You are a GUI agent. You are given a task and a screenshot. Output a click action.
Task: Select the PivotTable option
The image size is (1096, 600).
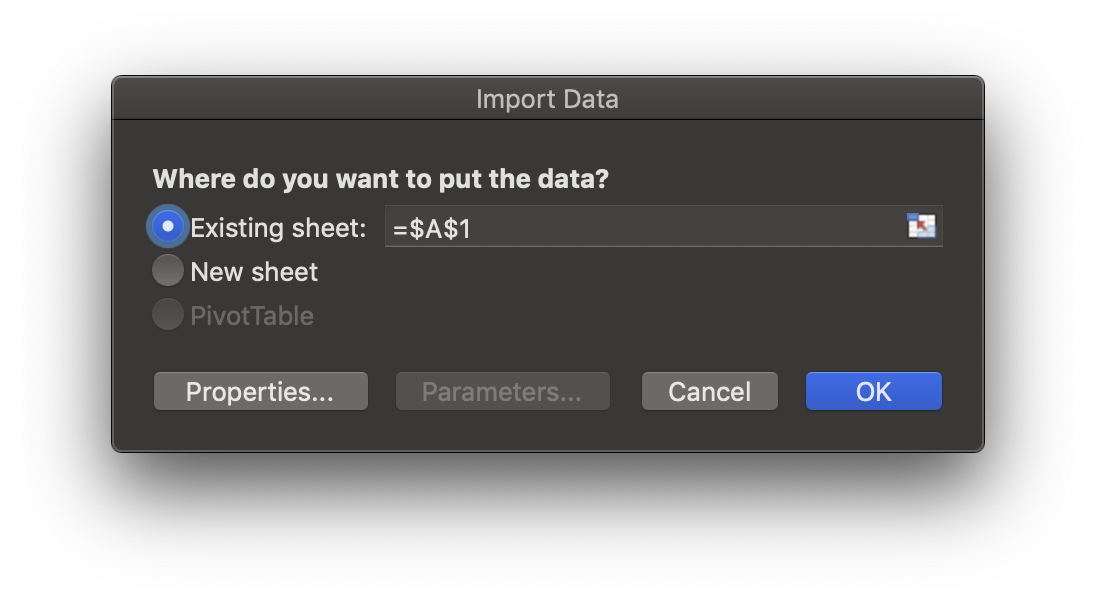168,315
